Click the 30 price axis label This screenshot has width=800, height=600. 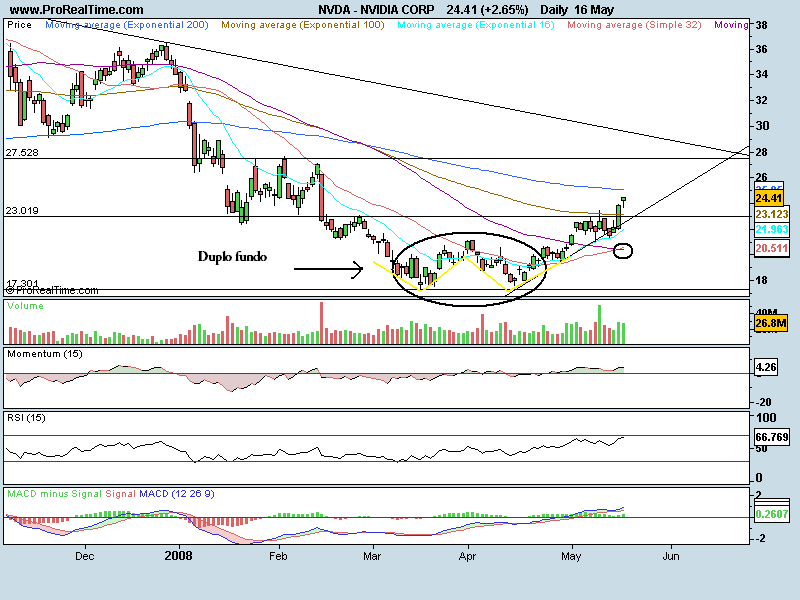point(762,126)
